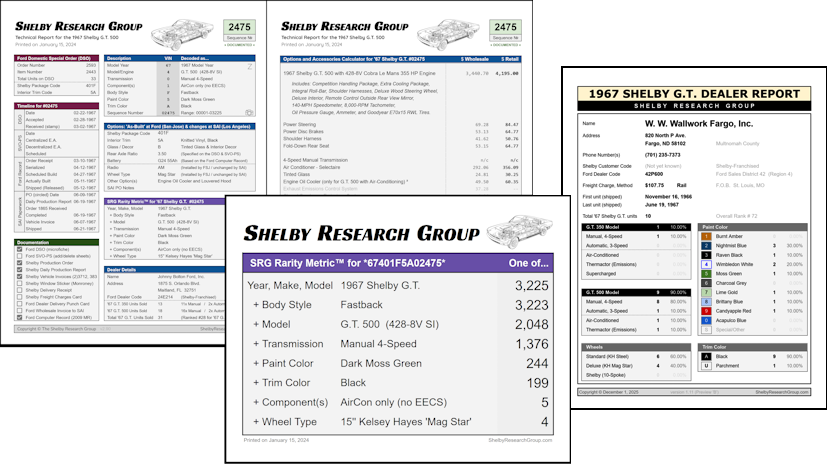Click the Burnt Amber paint swatch numbered 1
Image resolution: width=827 pixels, height=471 pixels.
coord(706,236)
